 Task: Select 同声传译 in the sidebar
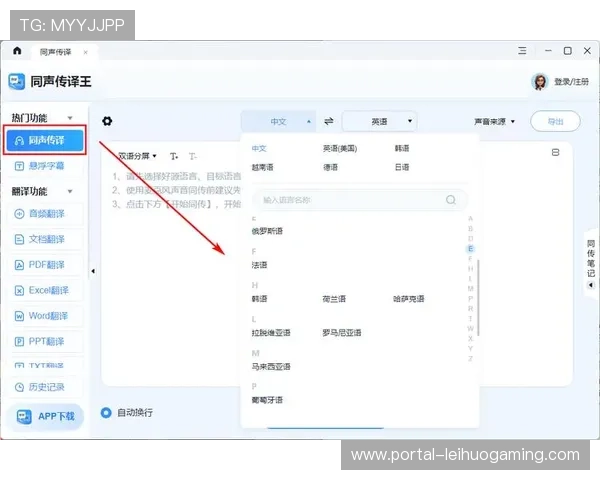pos(45,140)
